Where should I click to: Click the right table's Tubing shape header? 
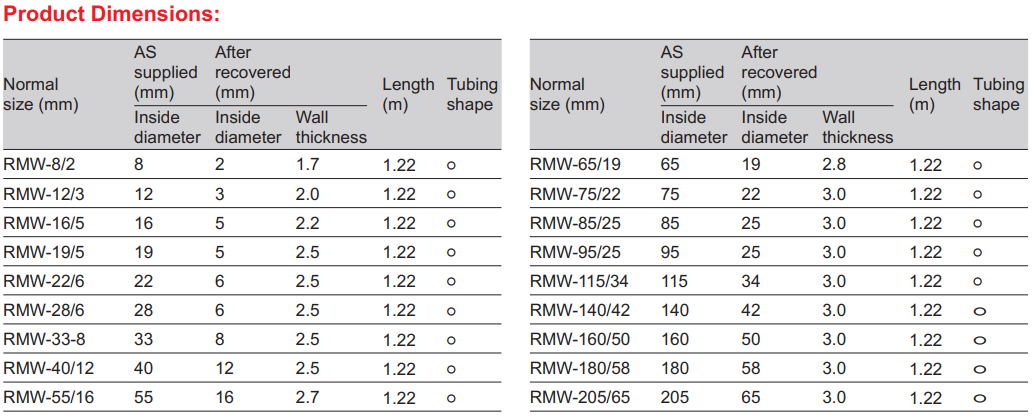(997, 94)
